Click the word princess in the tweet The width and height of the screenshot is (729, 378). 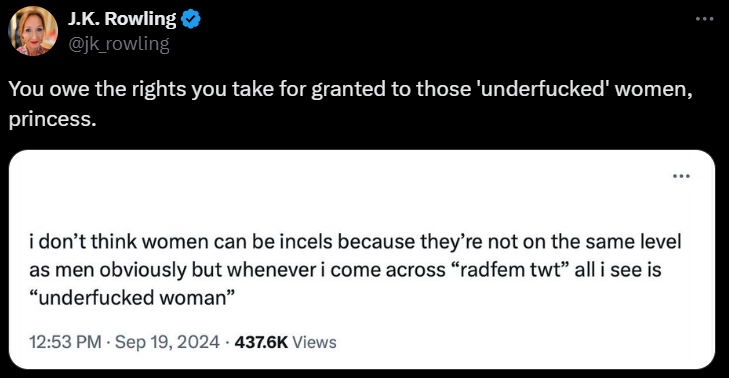[x=53, y=119]
